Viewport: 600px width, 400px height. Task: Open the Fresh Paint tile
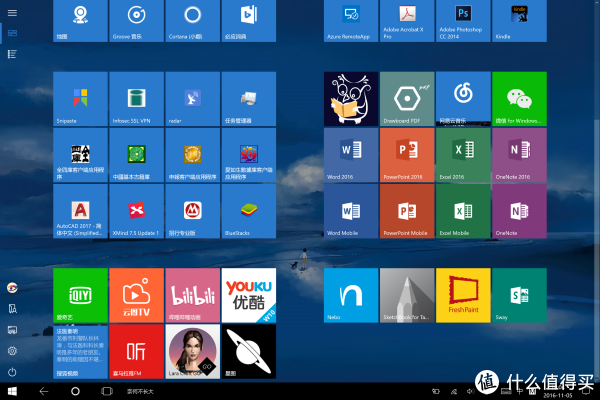[x=463, y=295]
